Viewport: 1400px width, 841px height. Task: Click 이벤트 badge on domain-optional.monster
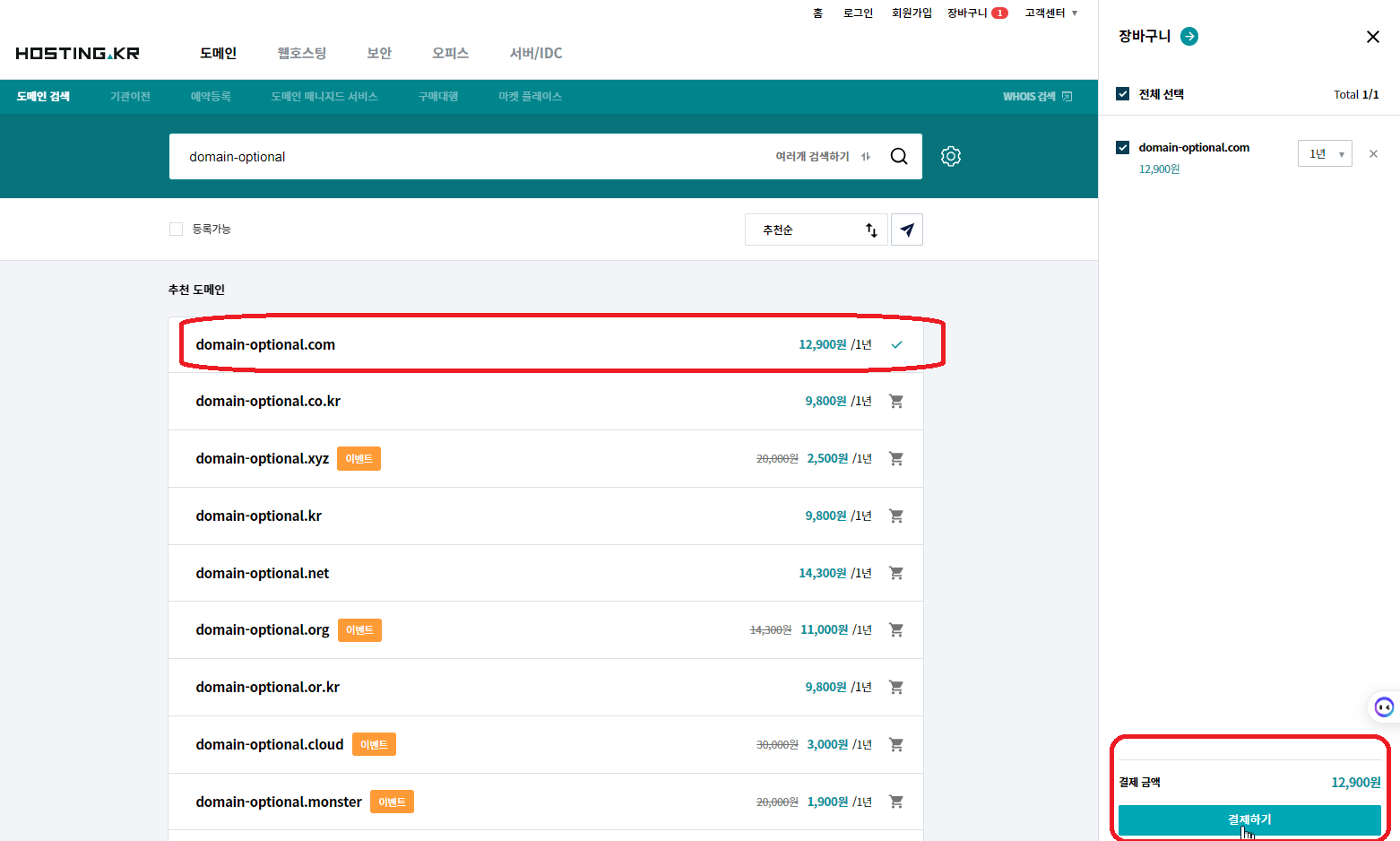(392, 802)
